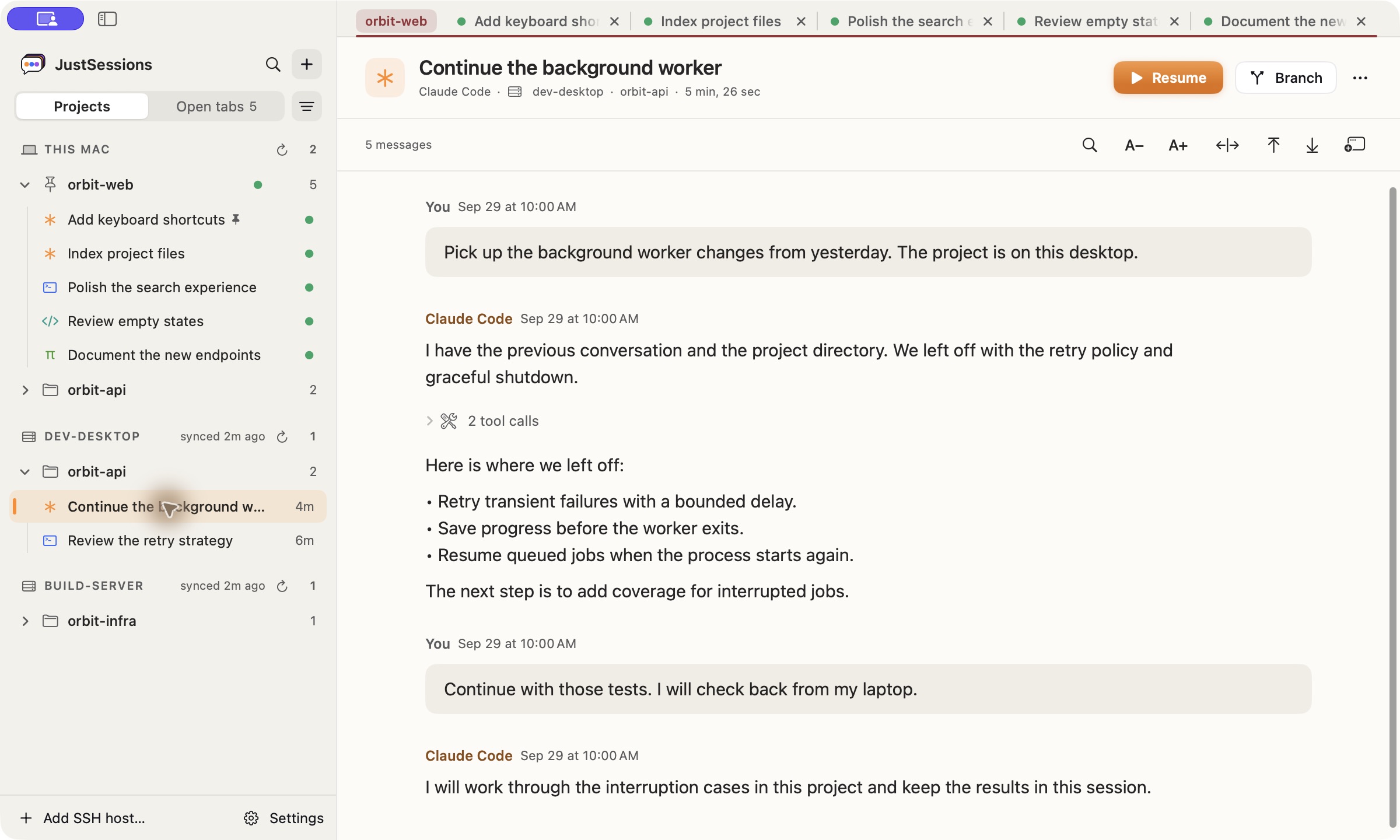Open Polish the search experience session

168,288
